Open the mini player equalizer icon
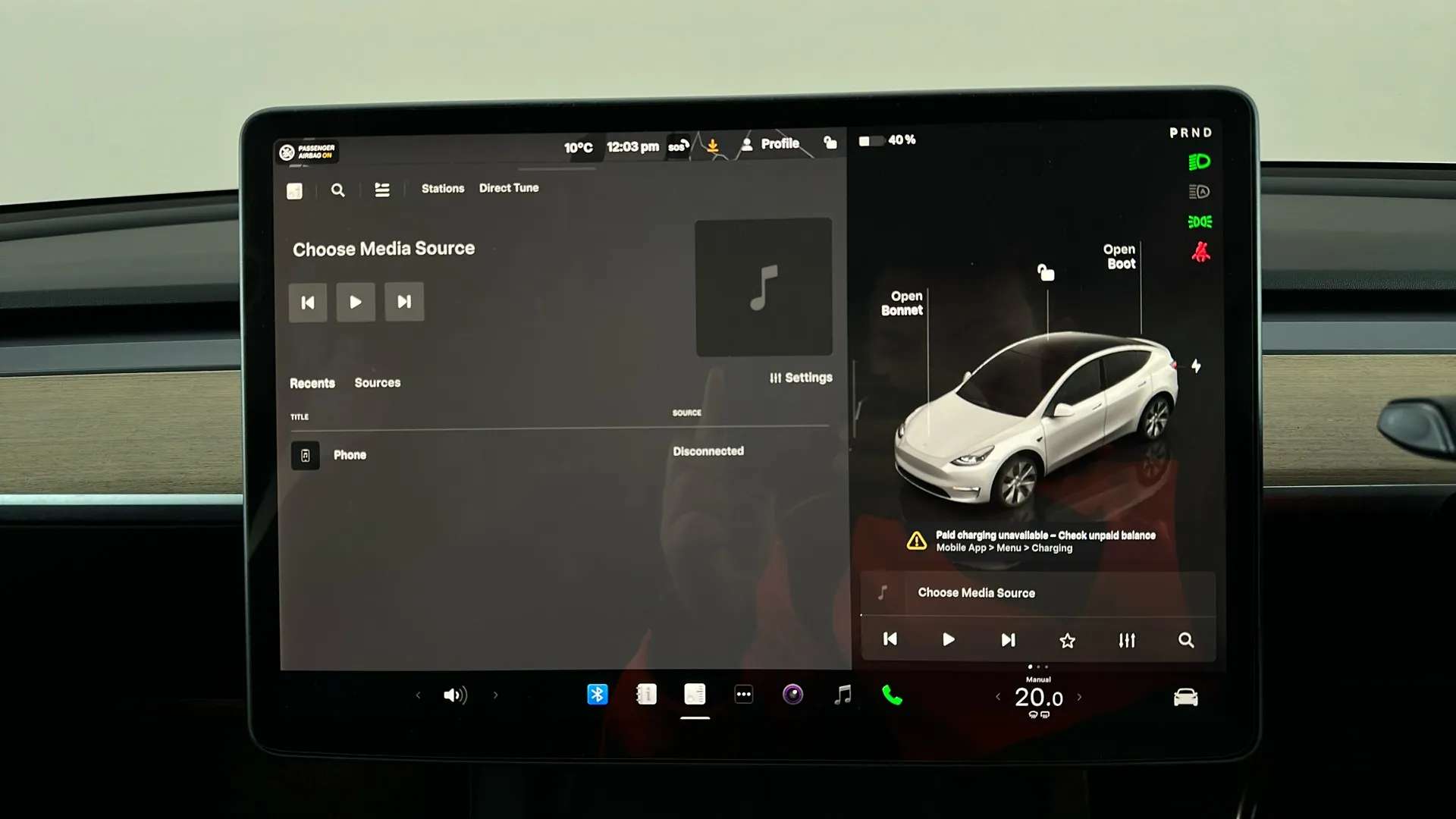Screen dimensions: 1456x819 (1127, 641)
